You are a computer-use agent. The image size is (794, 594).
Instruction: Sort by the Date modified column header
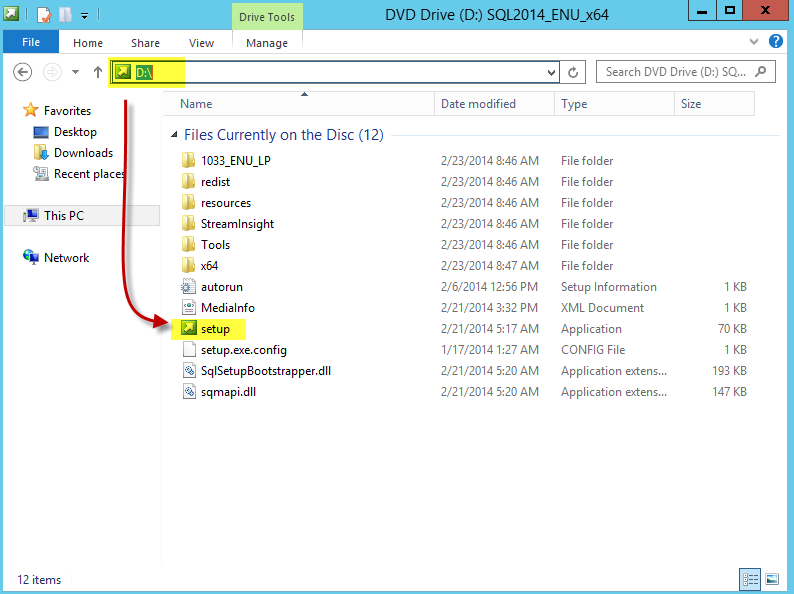coord(494,103)
